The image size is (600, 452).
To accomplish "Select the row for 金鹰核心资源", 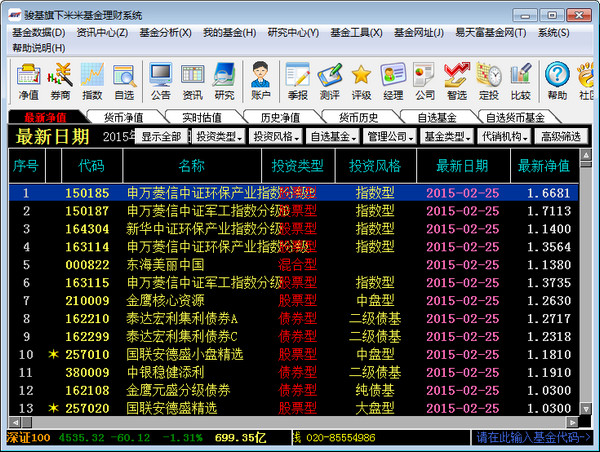I will [x=293, y=300].
